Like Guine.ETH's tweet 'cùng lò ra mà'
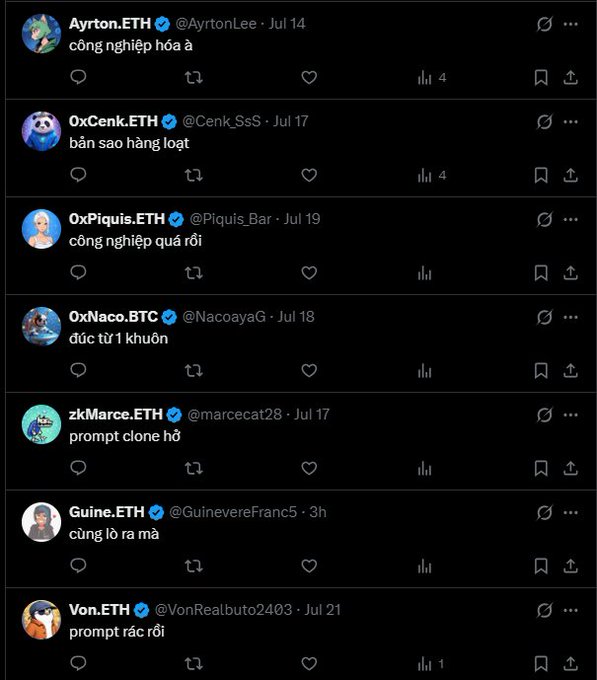Viewport: 597px width, 680px height. pyautogui.click(x=309, y=566)
